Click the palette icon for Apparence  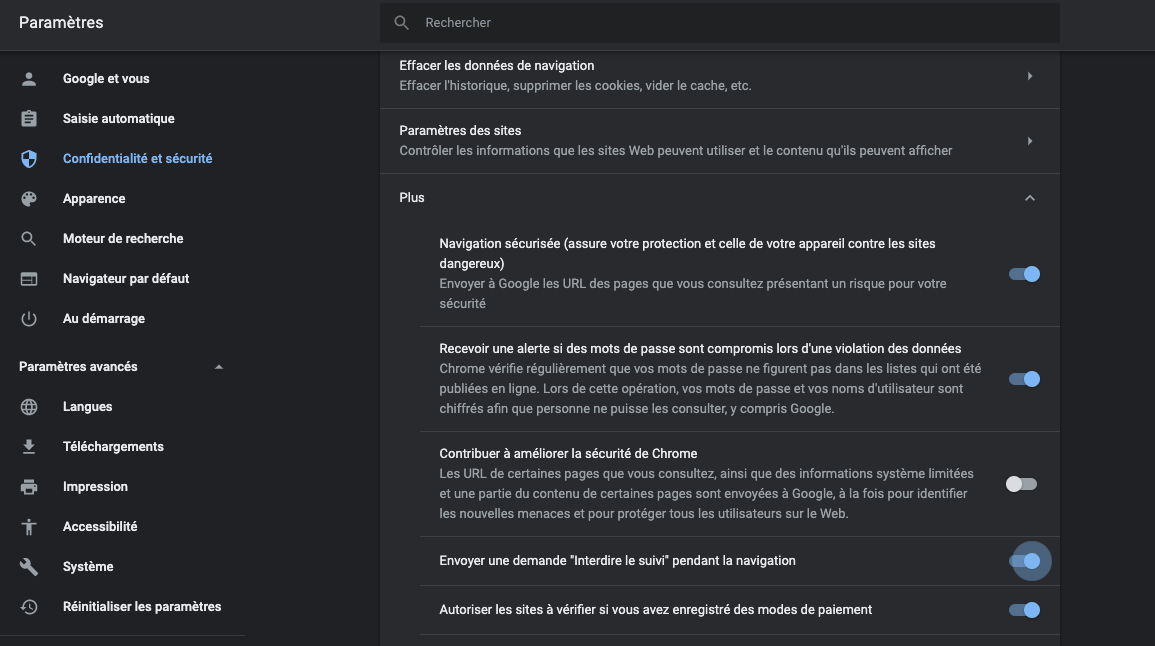(x=29, y=199)
